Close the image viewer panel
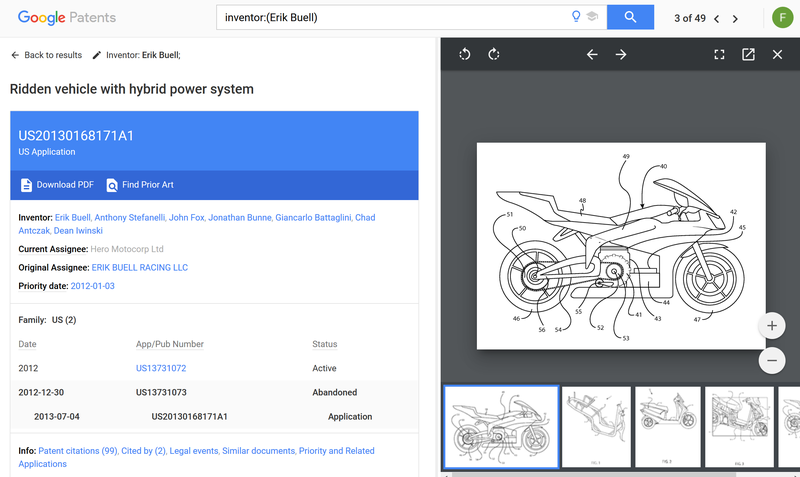This screenshot has height=477, width=800. (777, 54)
